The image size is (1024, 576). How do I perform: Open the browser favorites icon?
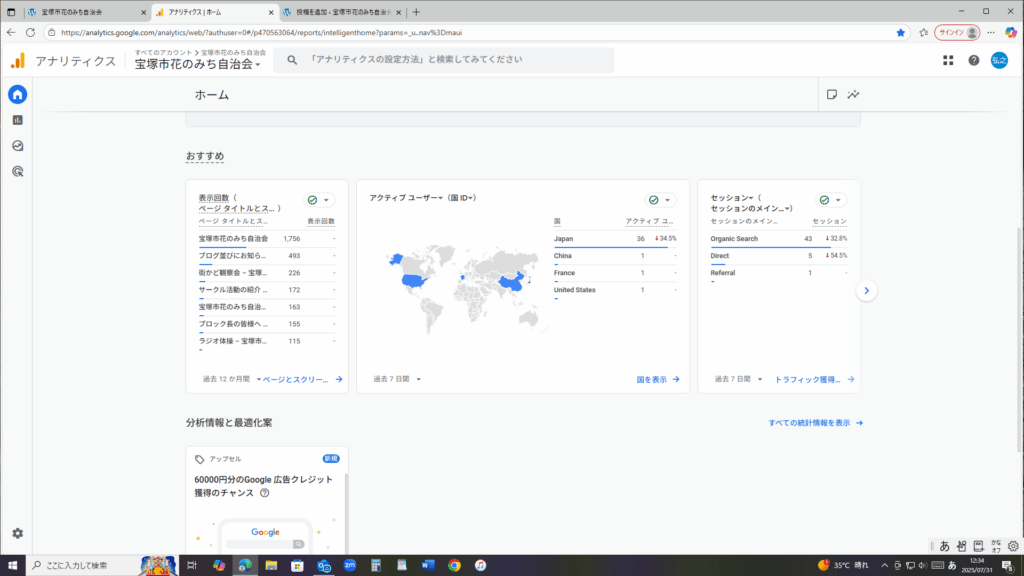tap(923, 33)
